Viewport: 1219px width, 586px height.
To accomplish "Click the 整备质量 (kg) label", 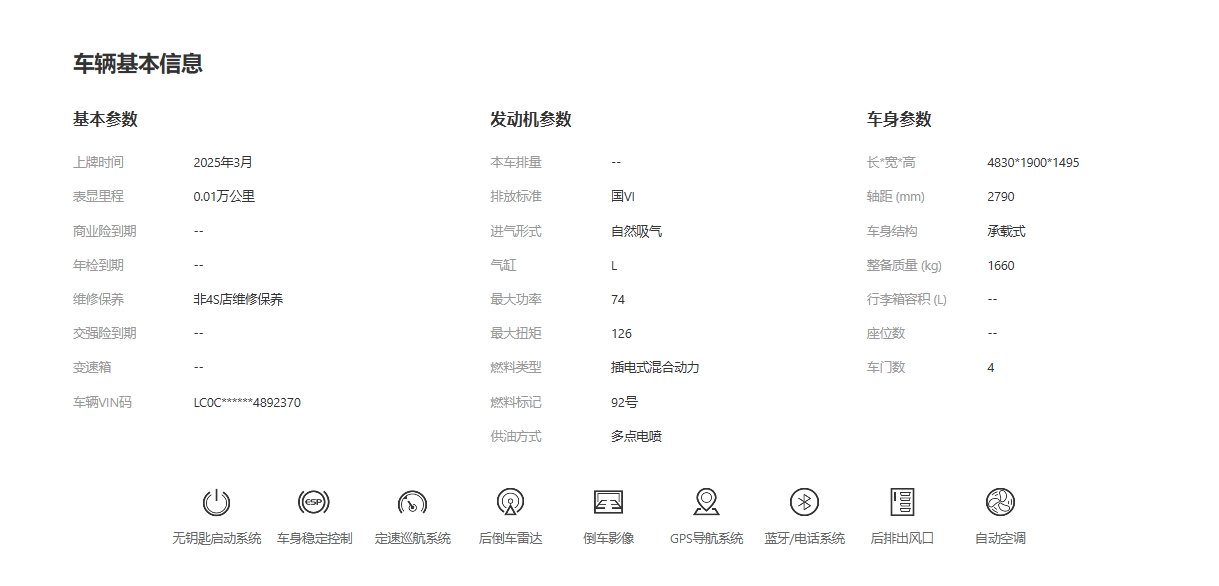I will (904, 265).
